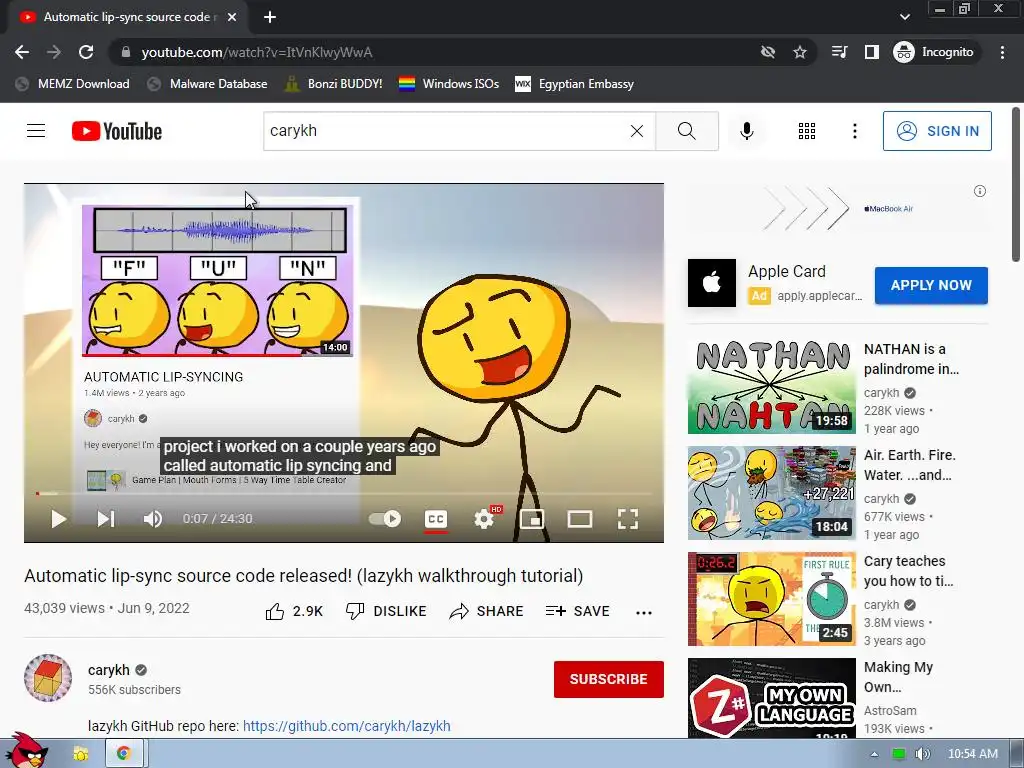The width and height of the screenshot is (1024, 768).
Task: Play the video with the play button
Action: pyautogui.click(x=59, y=519)
